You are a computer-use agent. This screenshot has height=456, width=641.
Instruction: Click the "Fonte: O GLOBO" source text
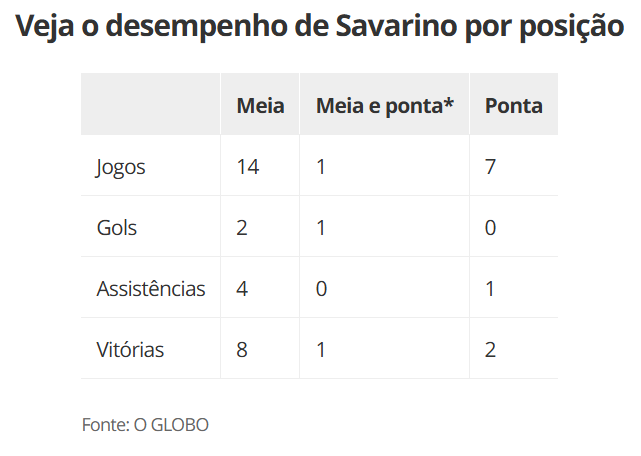145,425
